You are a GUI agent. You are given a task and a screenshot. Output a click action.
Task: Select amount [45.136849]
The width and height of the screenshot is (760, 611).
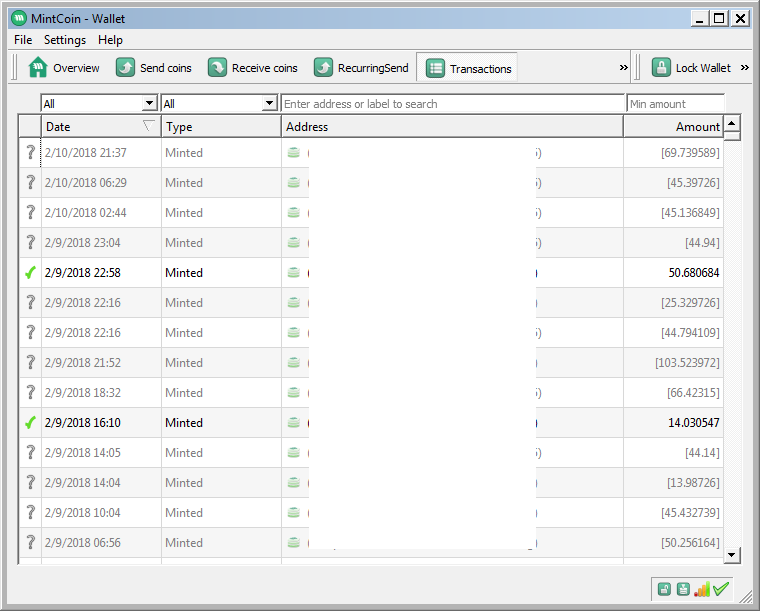tap(690, 213)
